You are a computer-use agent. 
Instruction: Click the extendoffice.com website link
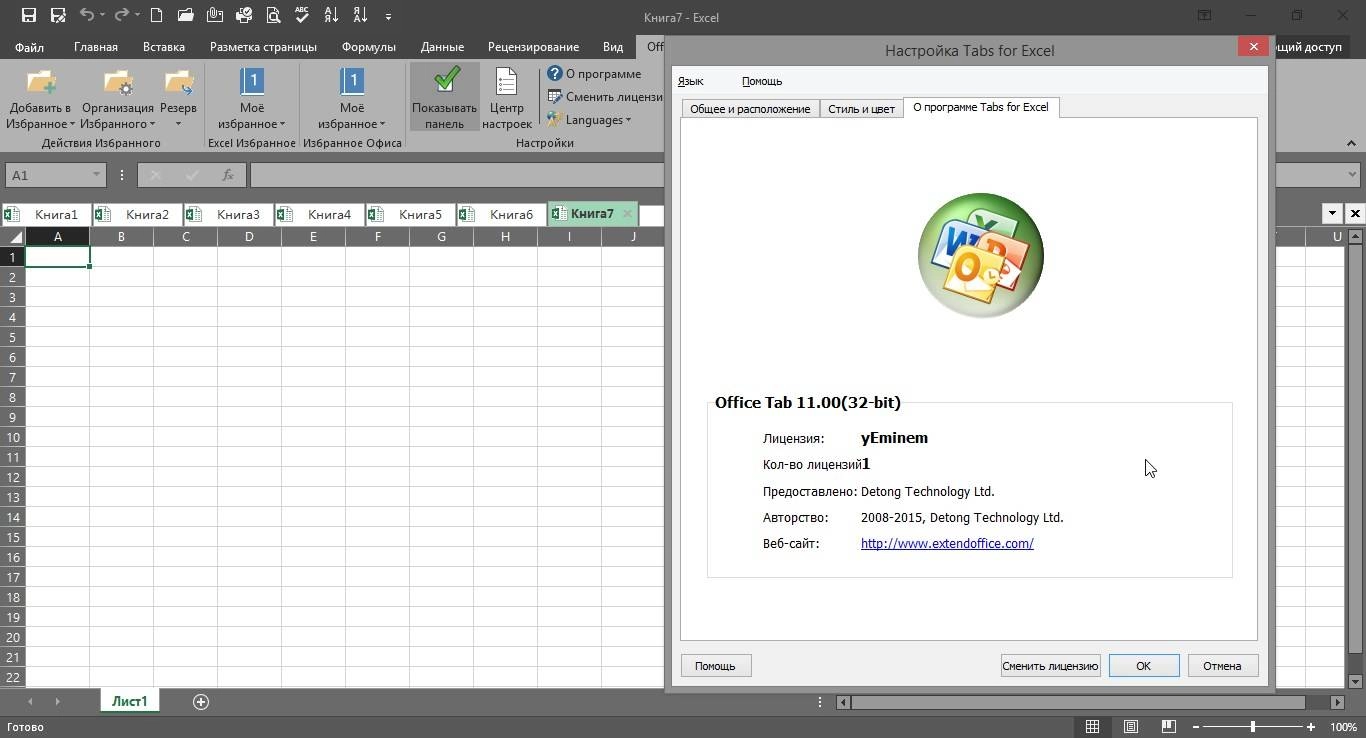(x=947, y=544)
